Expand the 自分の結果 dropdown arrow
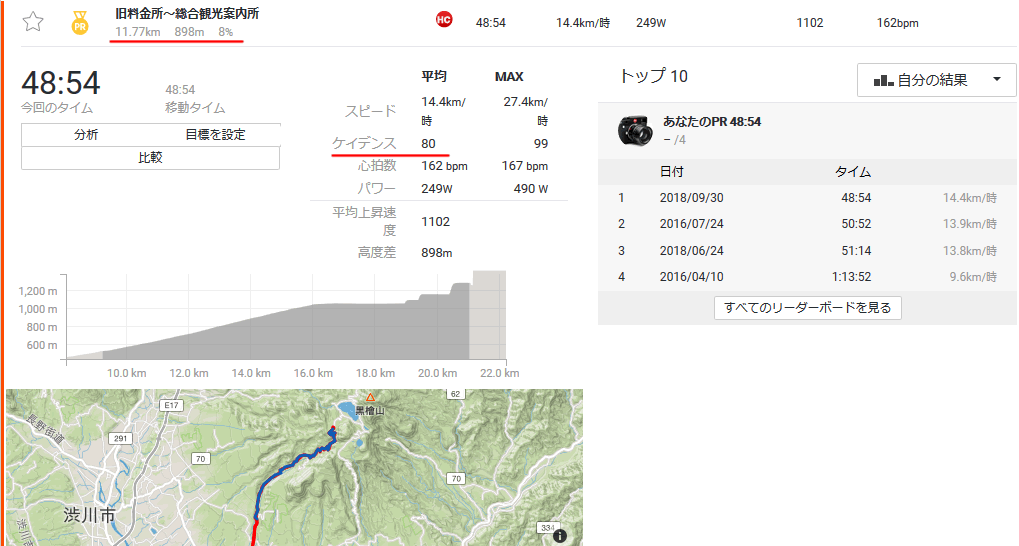 [996, 80]
